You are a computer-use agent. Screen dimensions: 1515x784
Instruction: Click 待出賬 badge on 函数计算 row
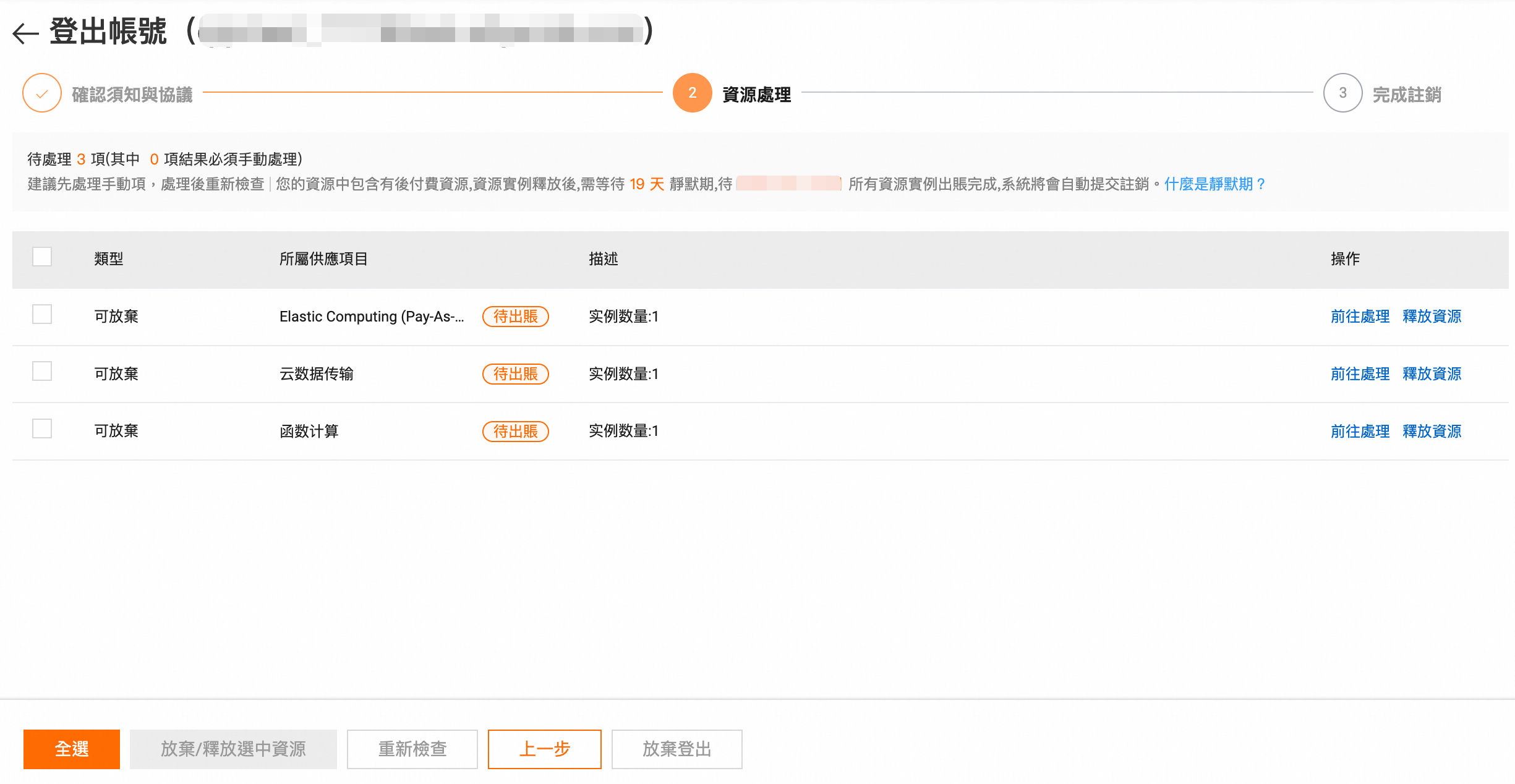(x=515, y=431)
